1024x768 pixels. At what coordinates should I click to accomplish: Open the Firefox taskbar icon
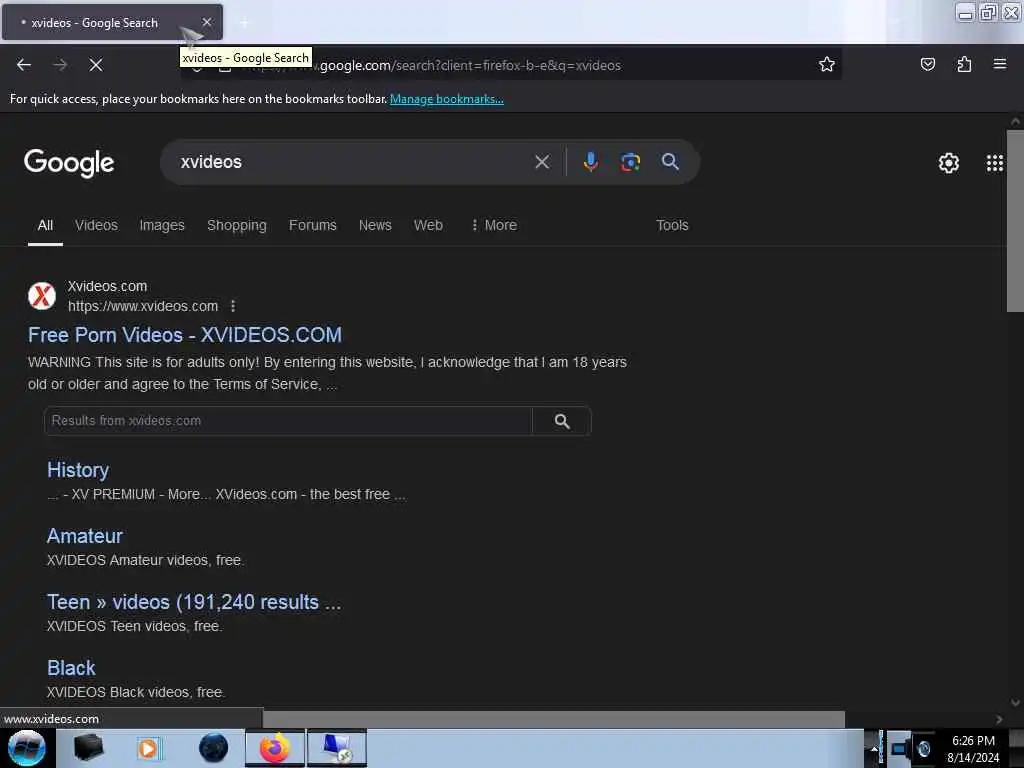[x=275, y=748]
